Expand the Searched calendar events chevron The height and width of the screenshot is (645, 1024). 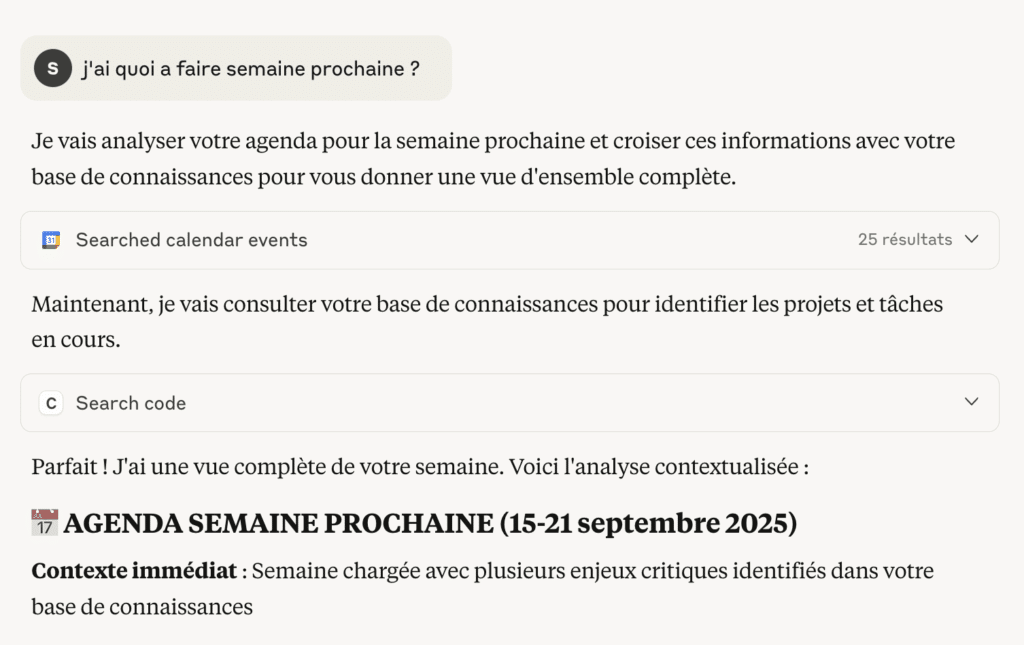coord(971,240)
